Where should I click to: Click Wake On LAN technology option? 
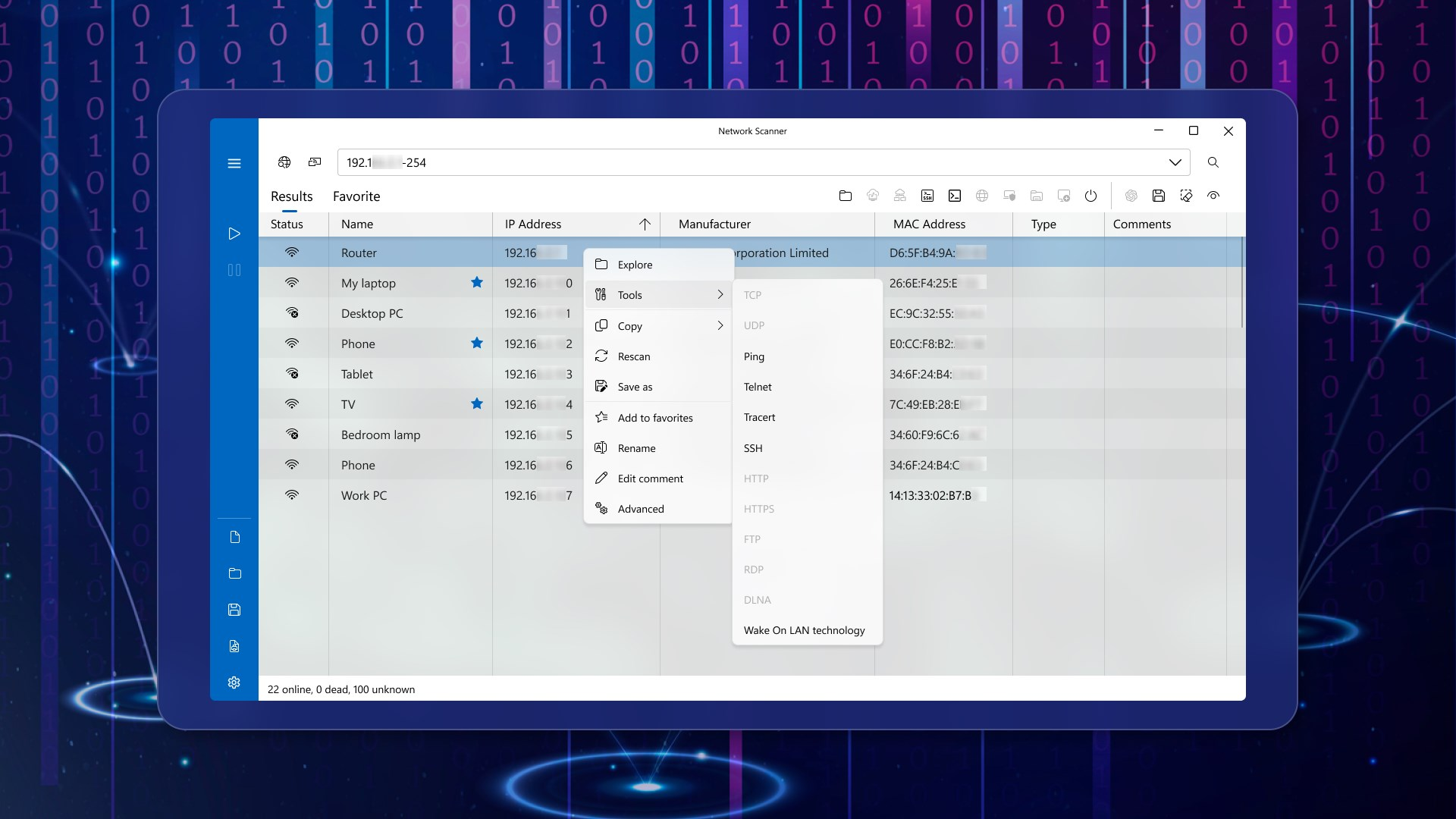pos(804,630)
